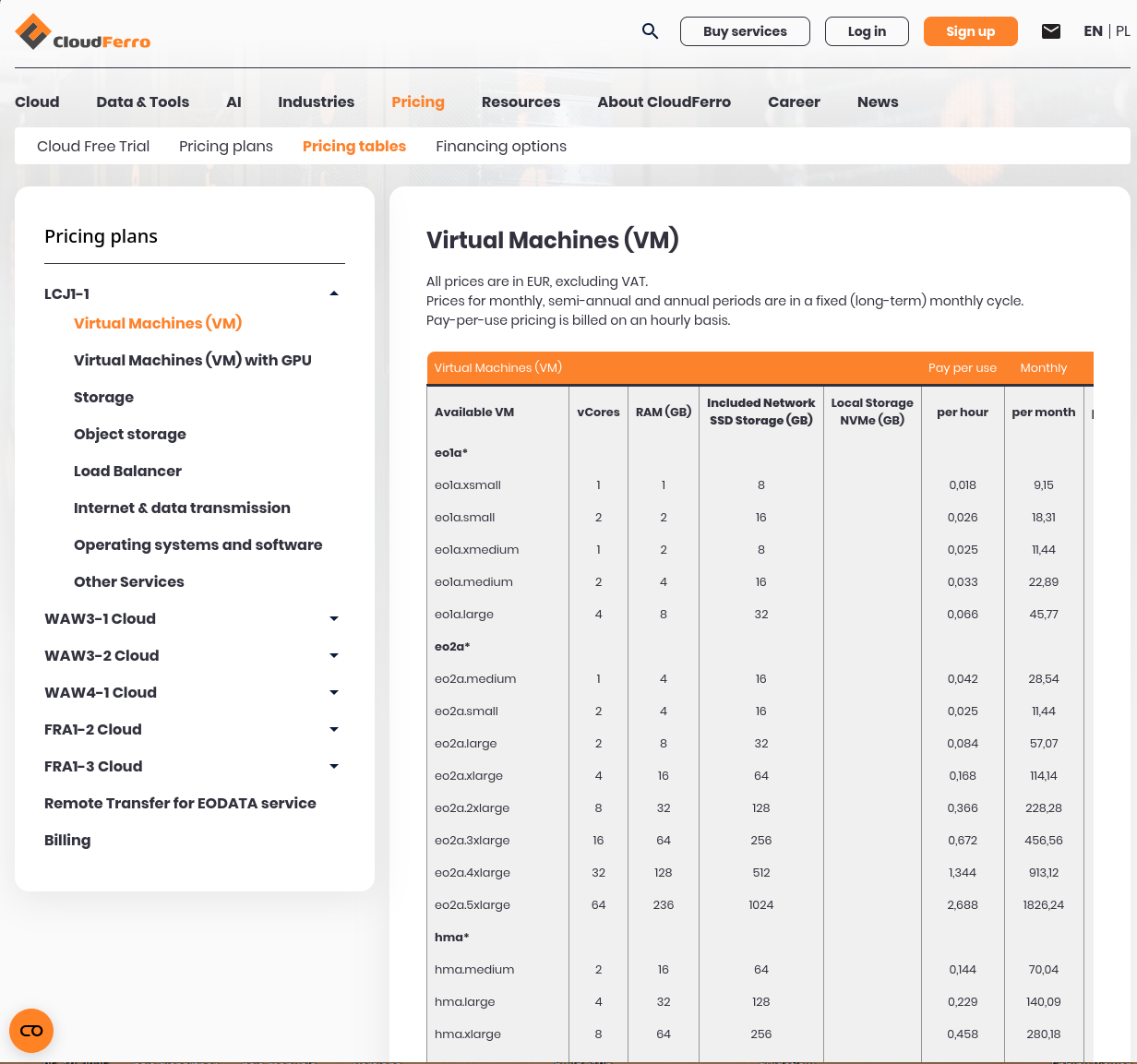
Task: Go to the Career page
Action: tap(795, 102)
